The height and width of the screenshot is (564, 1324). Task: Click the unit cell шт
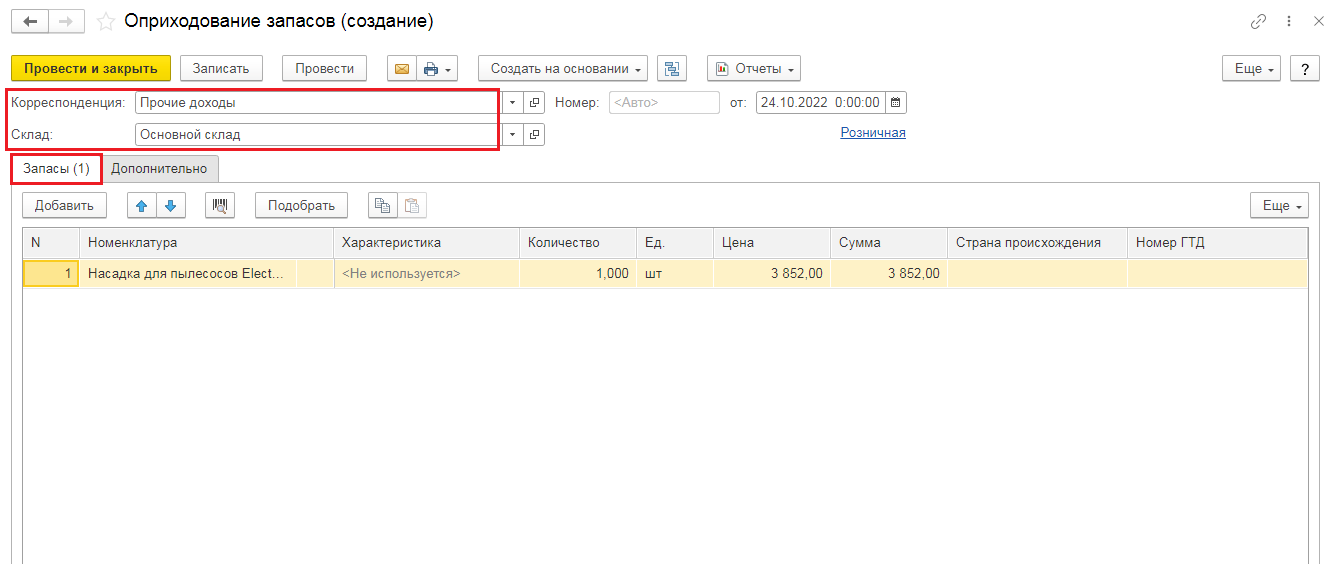[675, 273]
